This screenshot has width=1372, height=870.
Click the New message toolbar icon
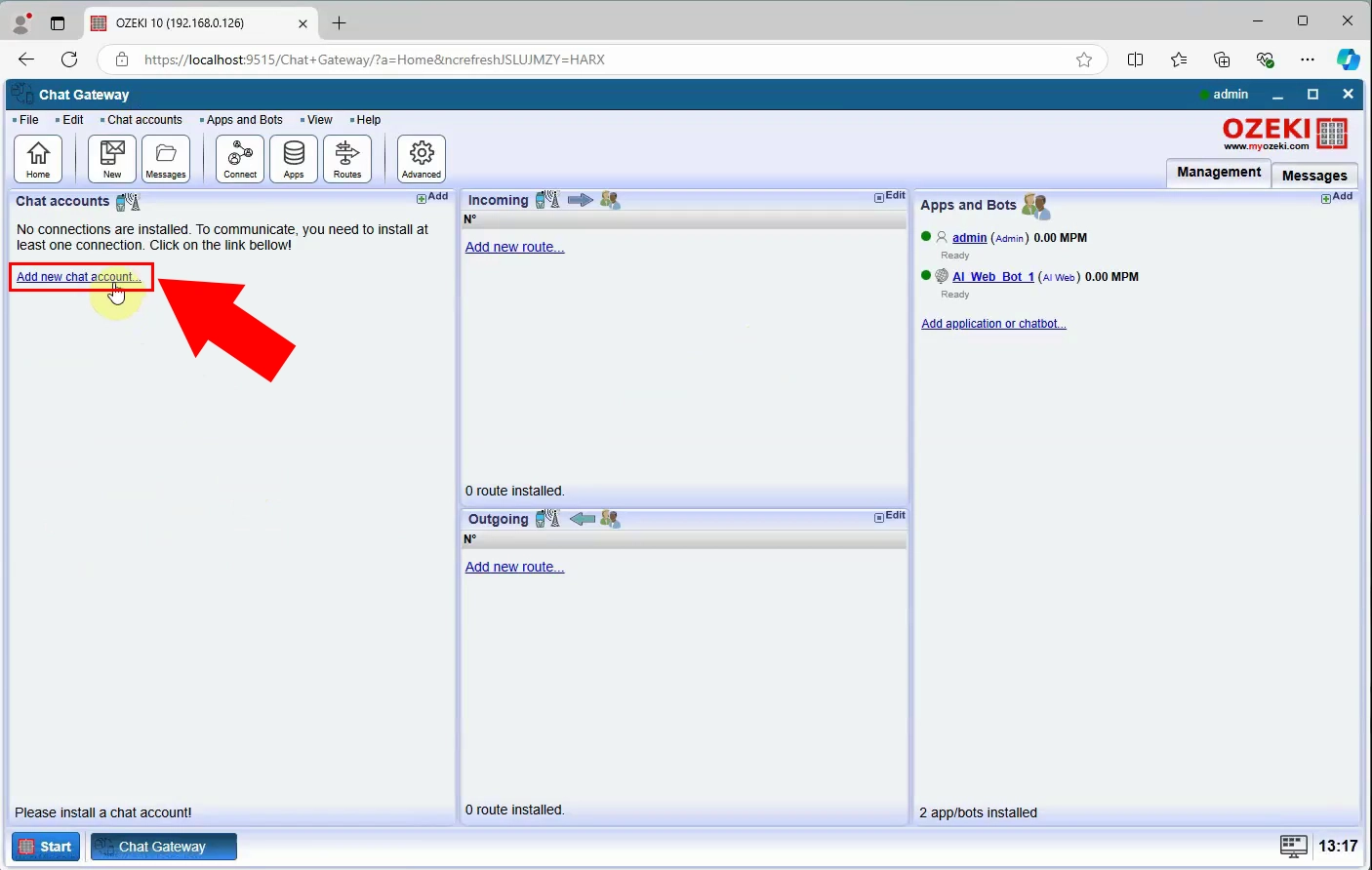pos(112,159)
